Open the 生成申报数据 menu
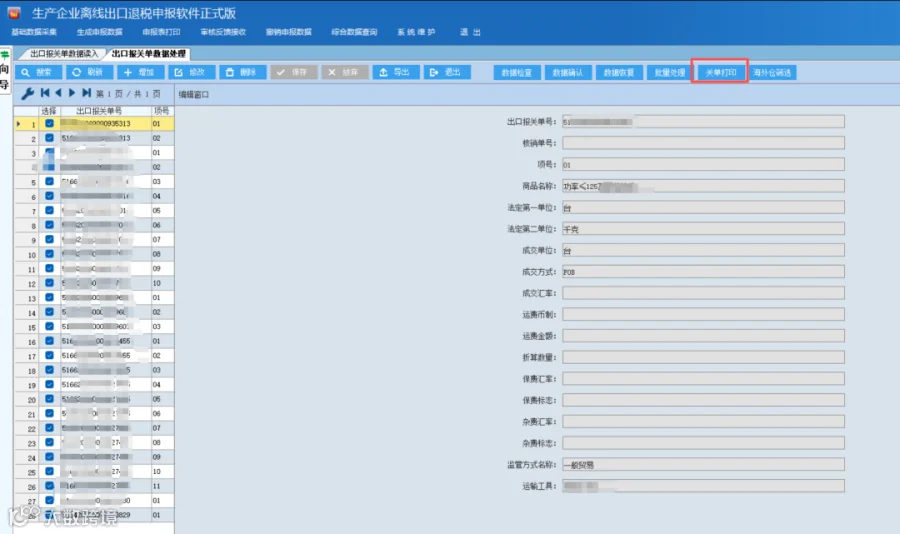 pyautogui.click(x=99, y=32)
